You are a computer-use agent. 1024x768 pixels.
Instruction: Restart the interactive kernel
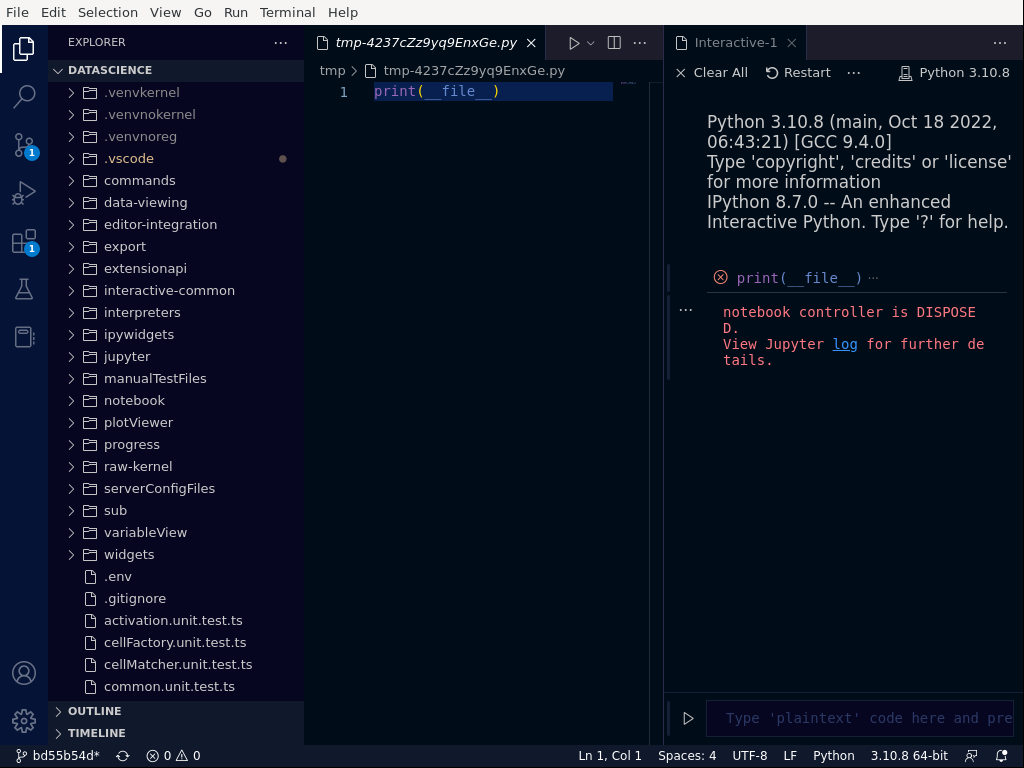point(798,72)
